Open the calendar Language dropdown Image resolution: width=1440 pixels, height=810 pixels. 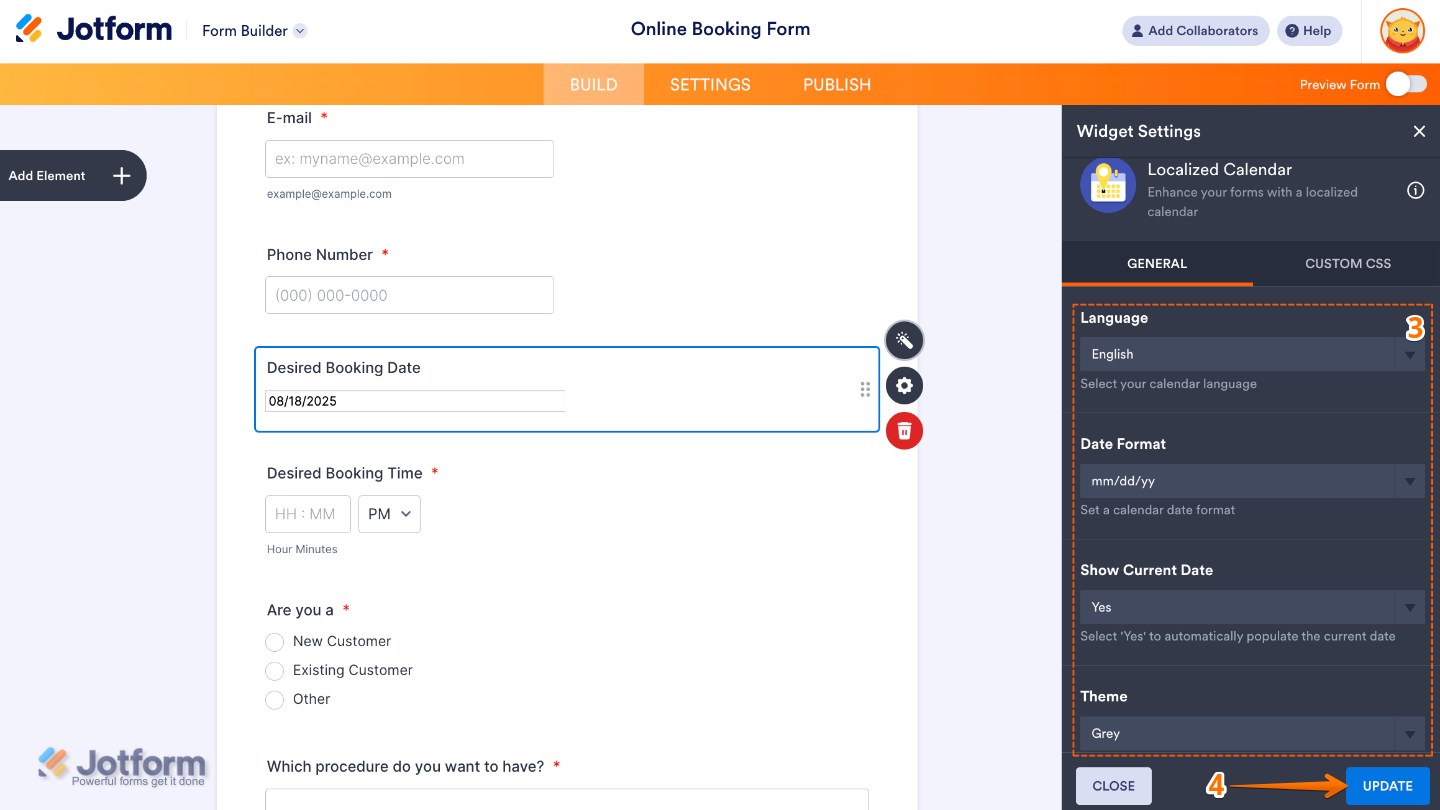pos(1251,354)
